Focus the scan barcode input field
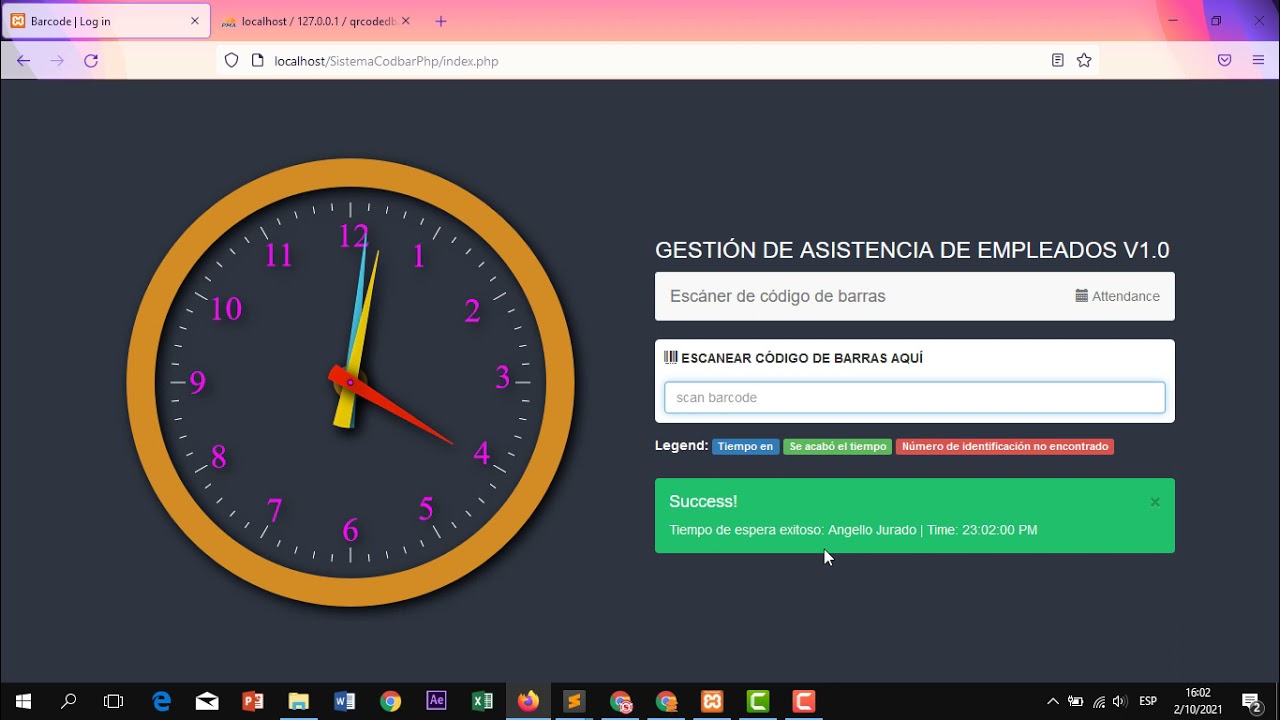Screen dimensions: 1280x720 [915, 397]
